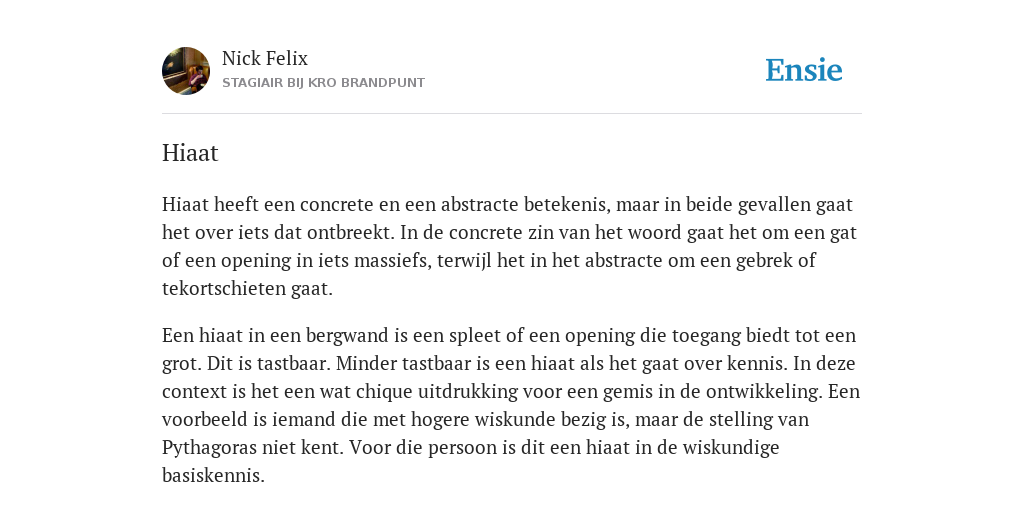Click the word 'grot' starting a line
This screenshot has height=512, width=1024.
[176, 364]
